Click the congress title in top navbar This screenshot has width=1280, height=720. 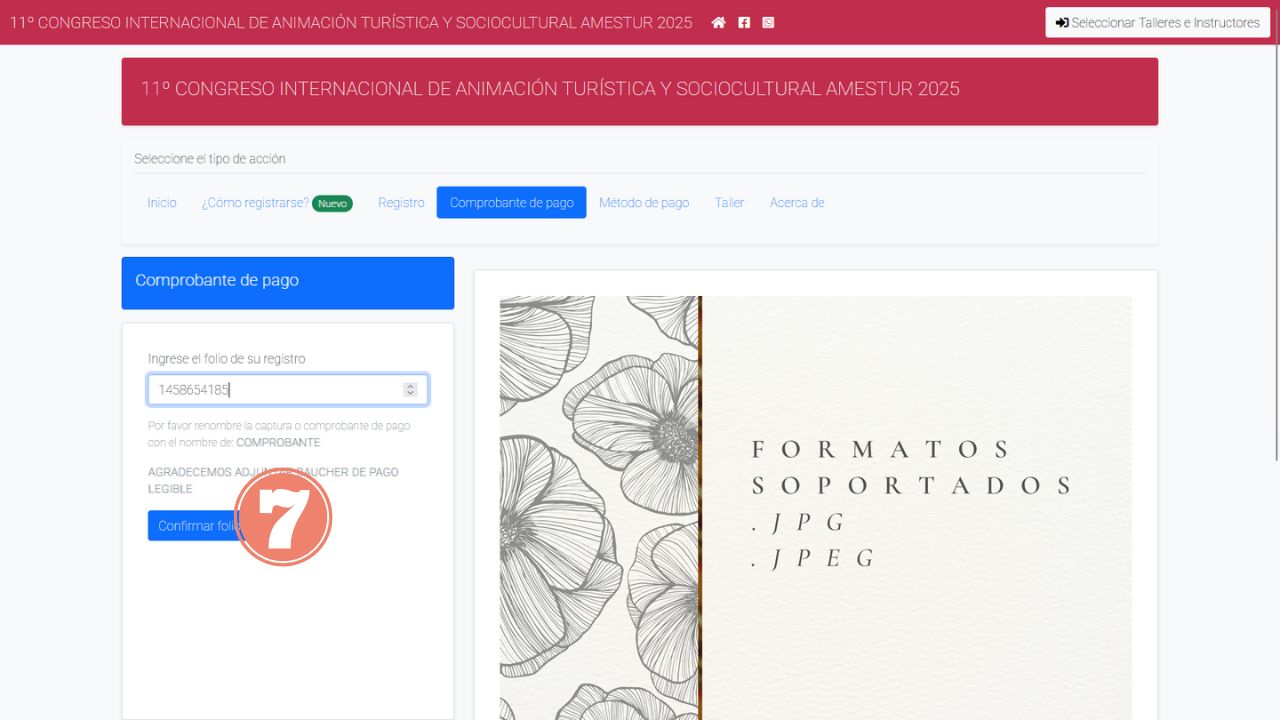[351, 23]
